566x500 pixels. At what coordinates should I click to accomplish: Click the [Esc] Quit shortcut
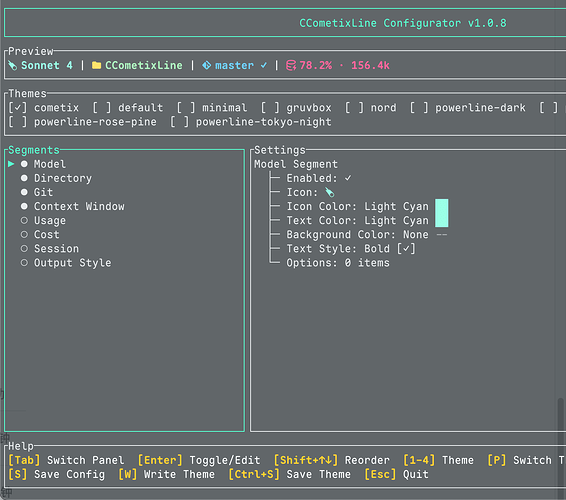click(x=396, y=474)
